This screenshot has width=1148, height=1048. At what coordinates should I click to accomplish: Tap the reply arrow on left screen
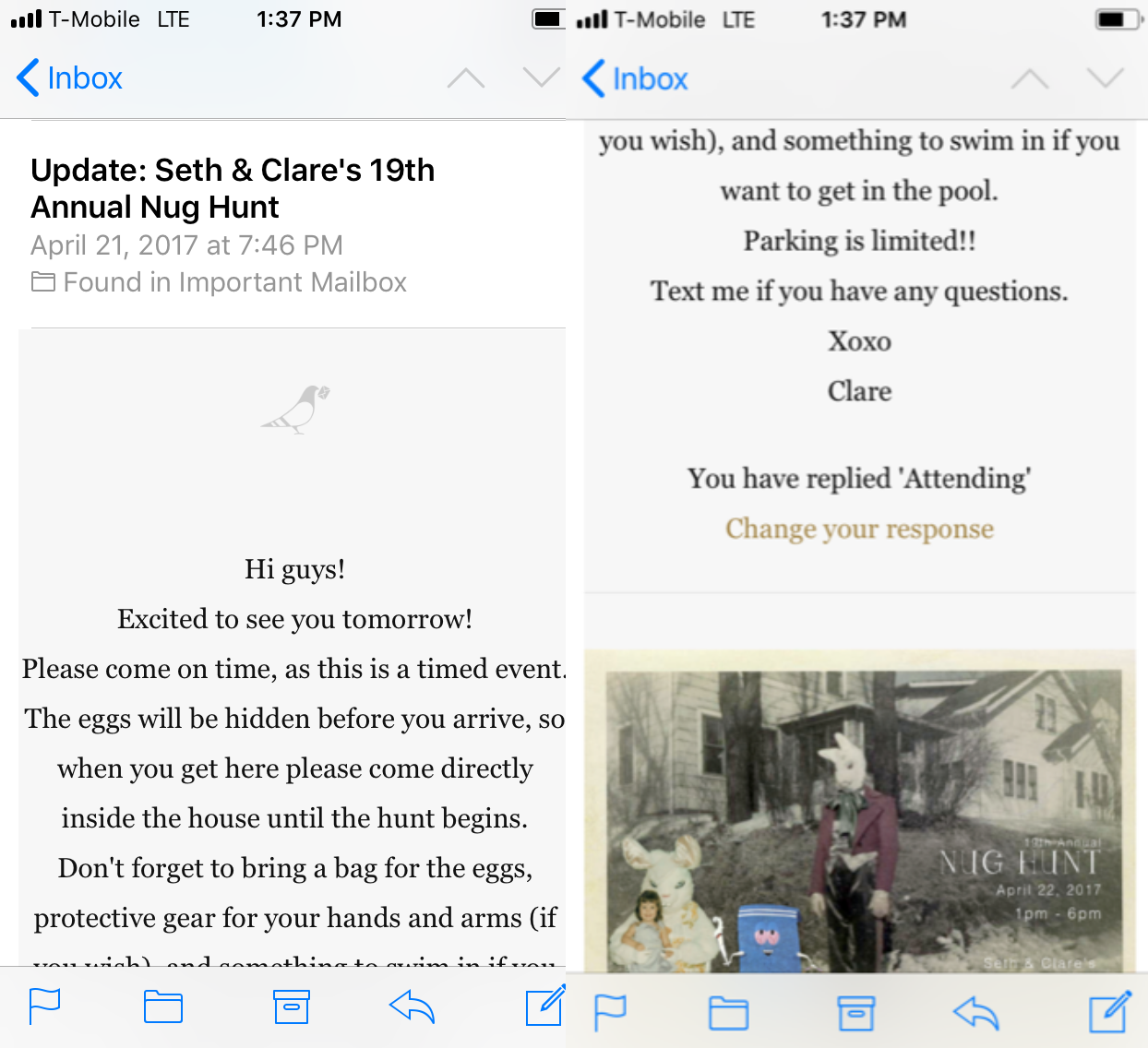tap(412, 1006)
